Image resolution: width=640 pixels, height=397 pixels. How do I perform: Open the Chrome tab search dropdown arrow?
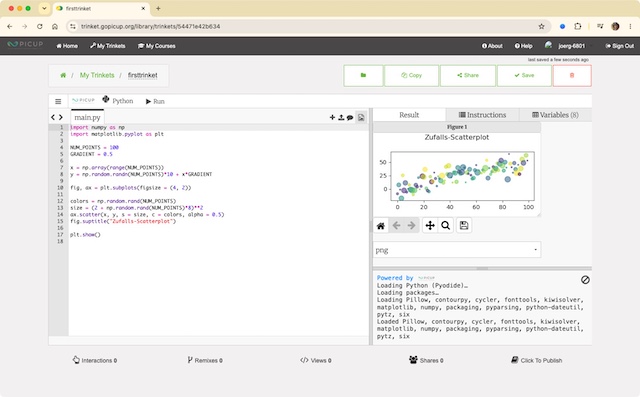44,8
